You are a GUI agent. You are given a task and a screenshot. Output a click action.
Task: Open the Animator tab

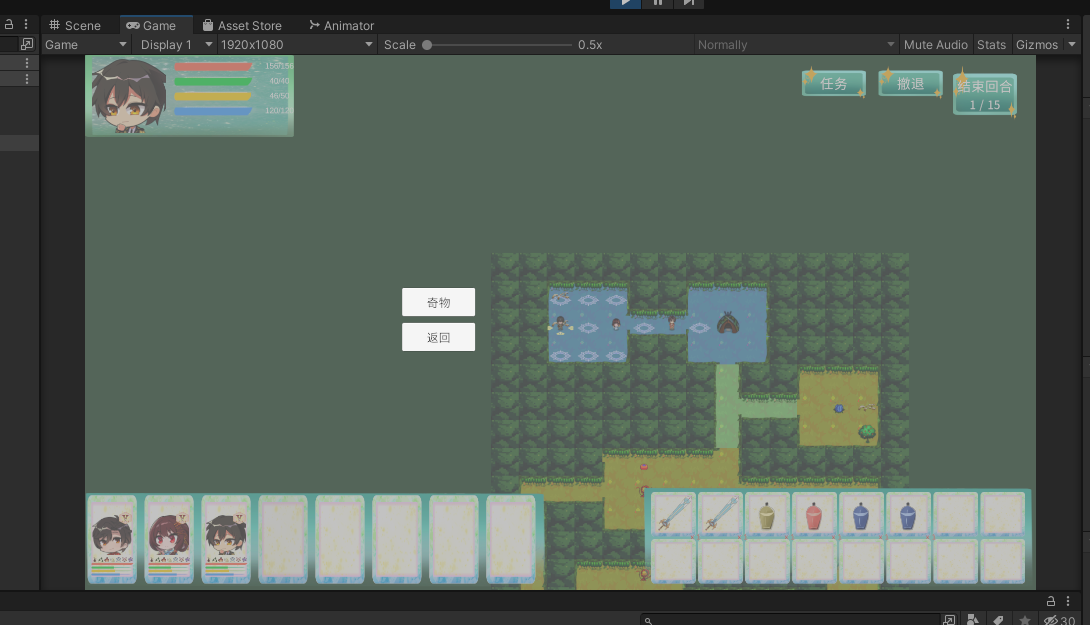(341, 25)
